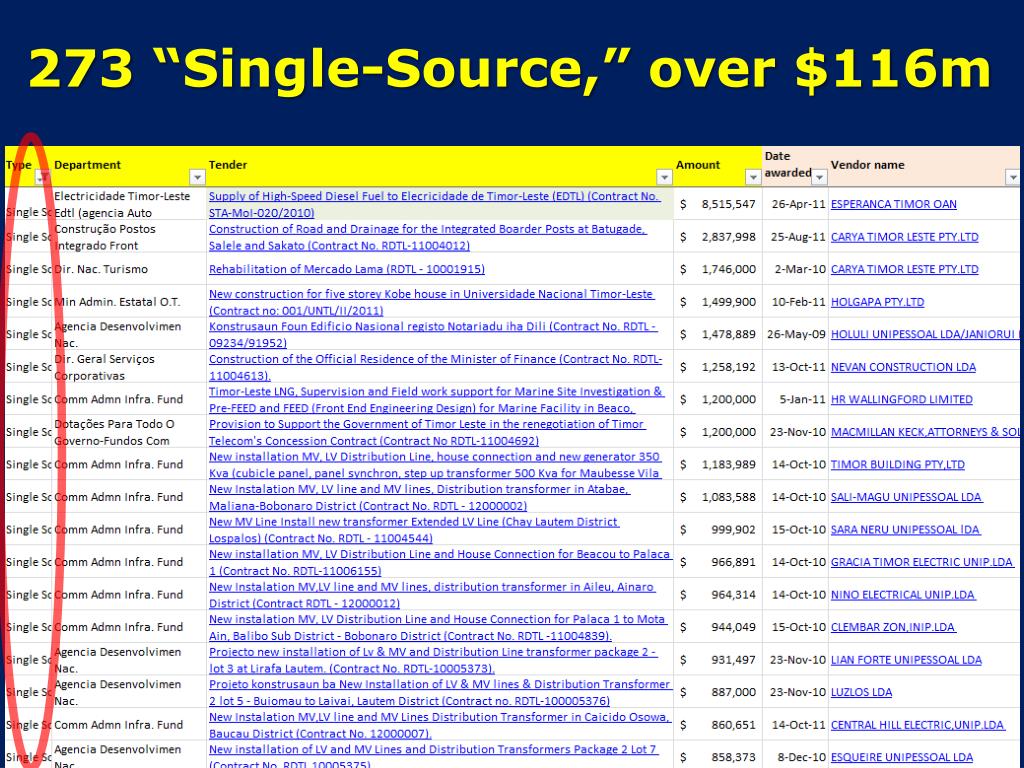Open the Chay Lautem District MV Line tender
The height and width of the screenshot is (768, 1024).
414,530
